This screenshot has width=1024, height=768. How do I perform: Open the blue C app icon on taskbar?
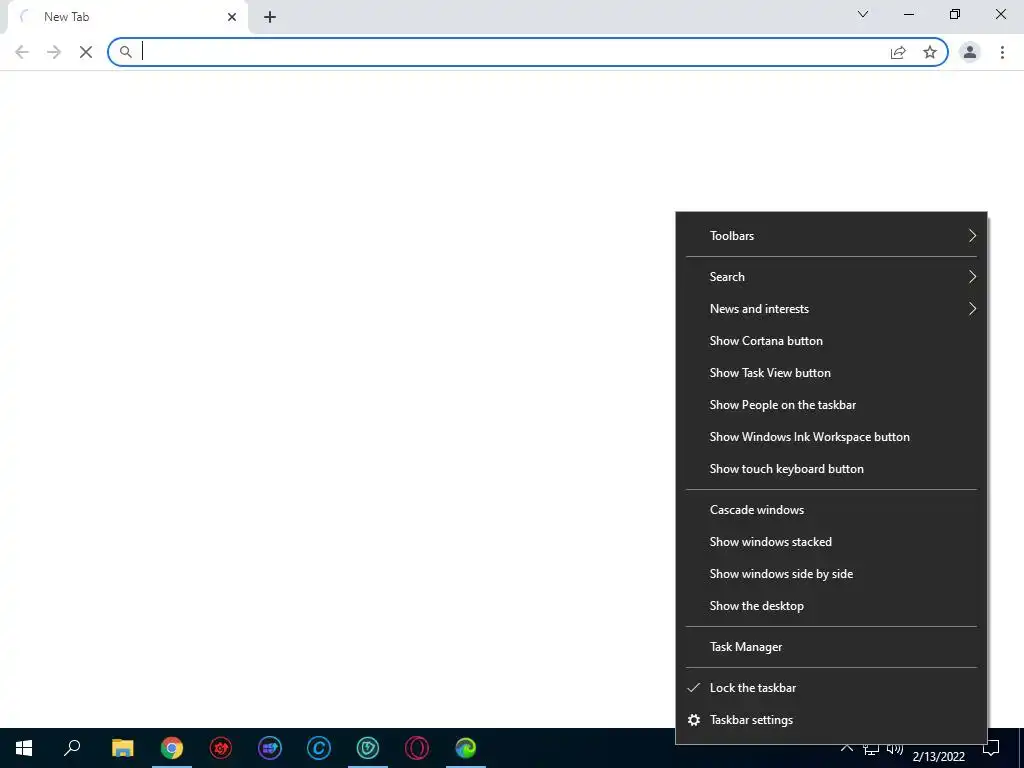tap(319, 748)
